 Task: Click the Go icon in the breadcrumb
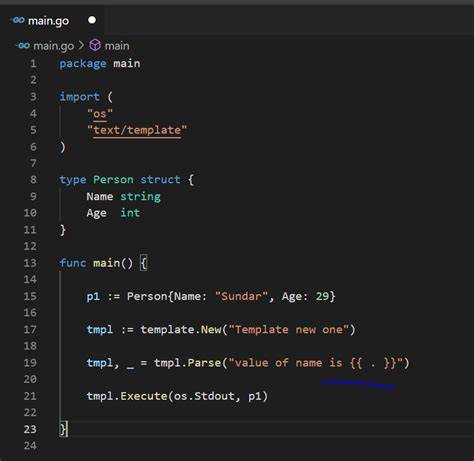click(x=23, y=45)
